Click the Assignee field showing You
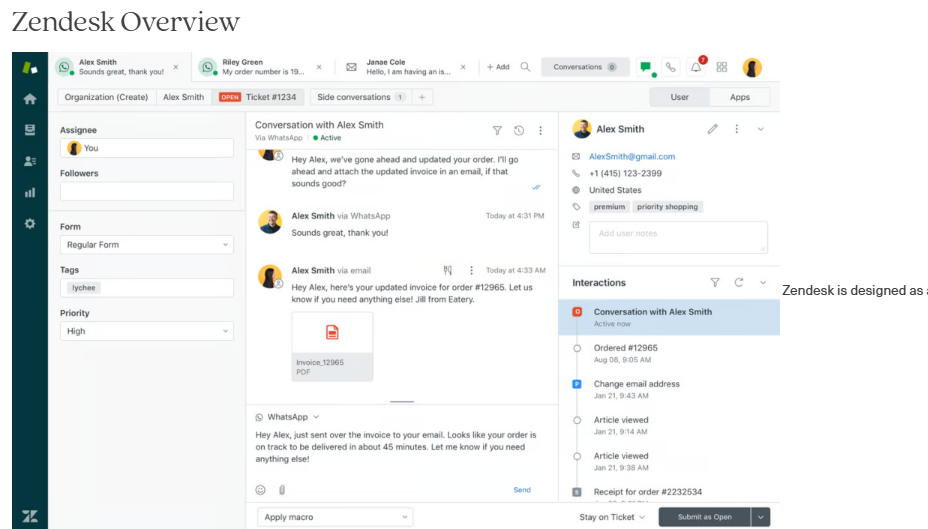 click(147, 148)
